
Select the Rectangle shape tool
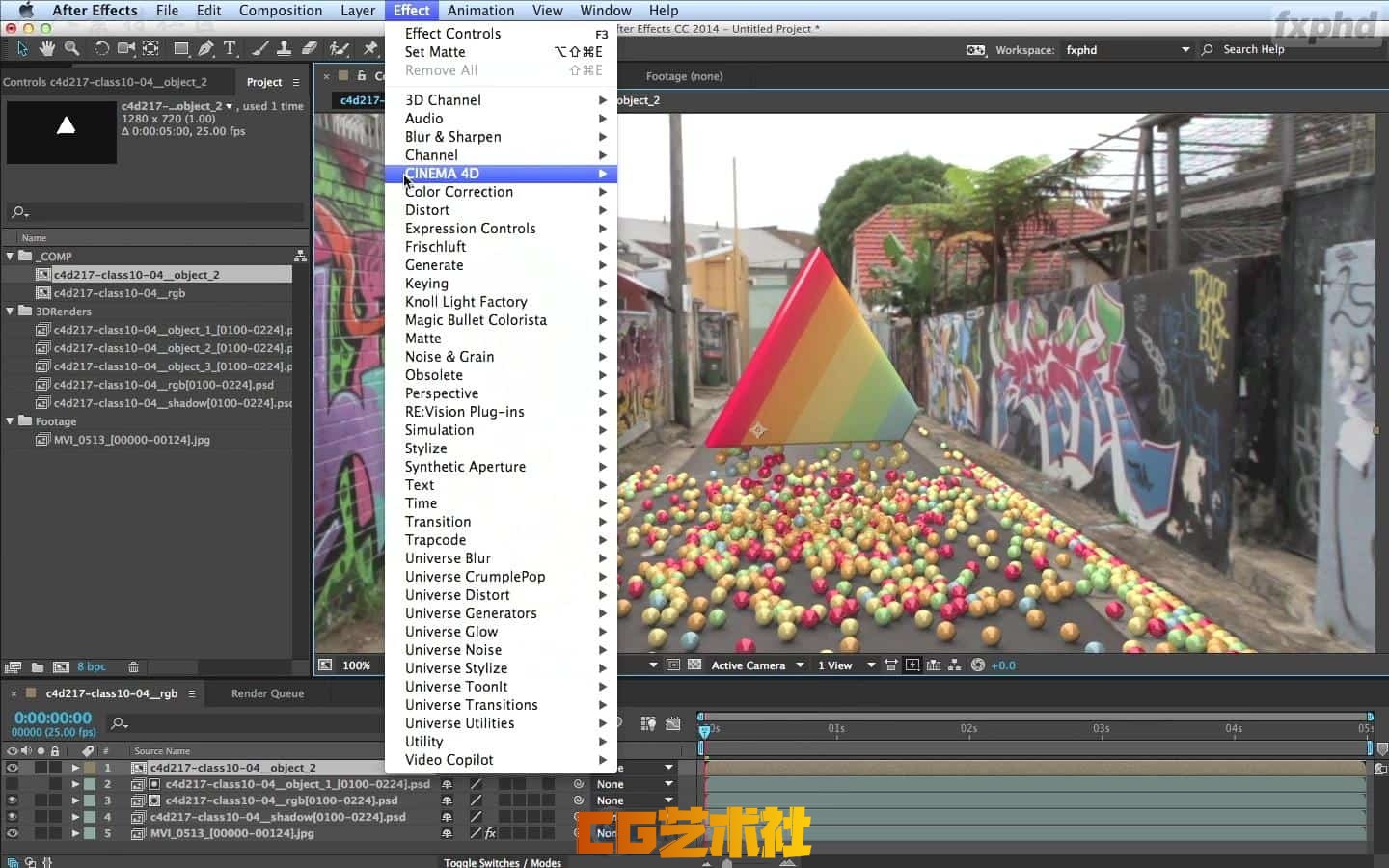tap(181, 48)
